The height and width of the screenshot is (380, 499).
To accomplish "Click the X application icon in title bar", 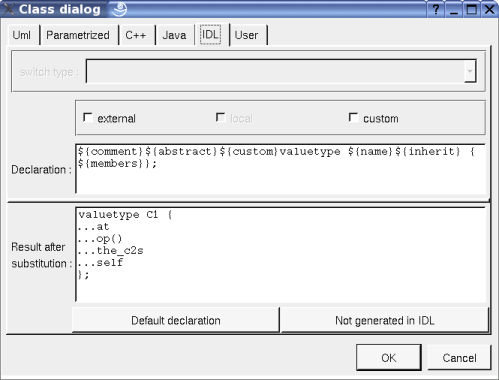I will [x=8, y=9].
